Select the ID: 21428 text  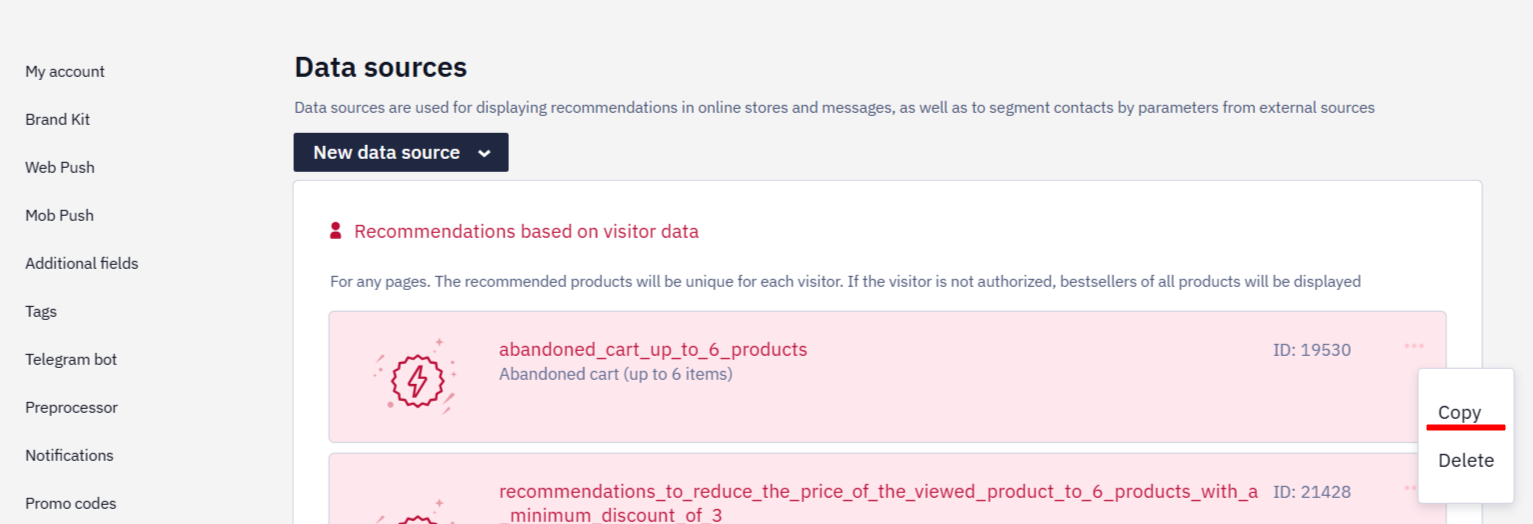1312,492
